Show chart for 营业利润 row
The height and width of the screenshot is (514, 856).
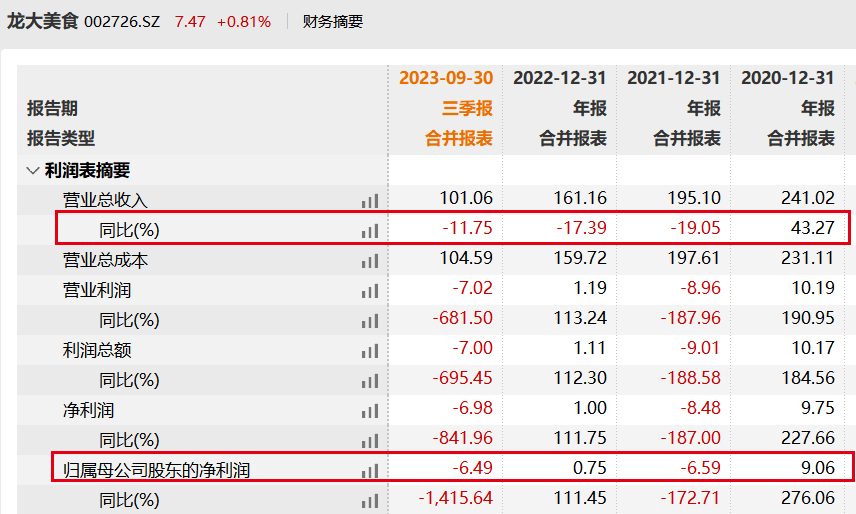tap(370, 291)
